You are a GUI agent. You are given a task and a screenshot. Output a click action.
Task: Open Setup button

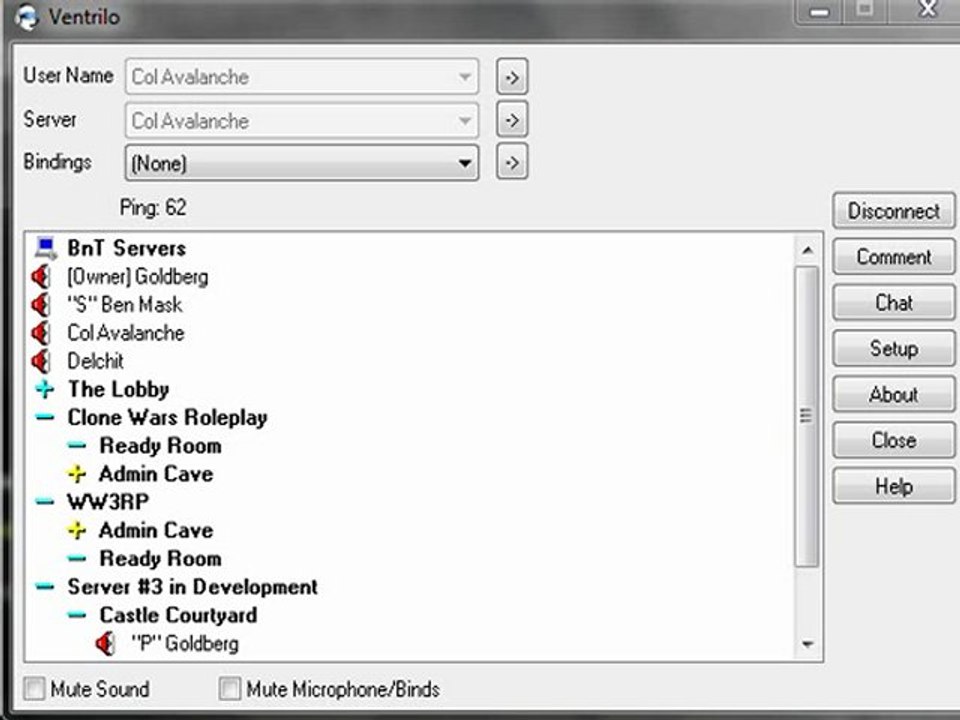point(893,348)
